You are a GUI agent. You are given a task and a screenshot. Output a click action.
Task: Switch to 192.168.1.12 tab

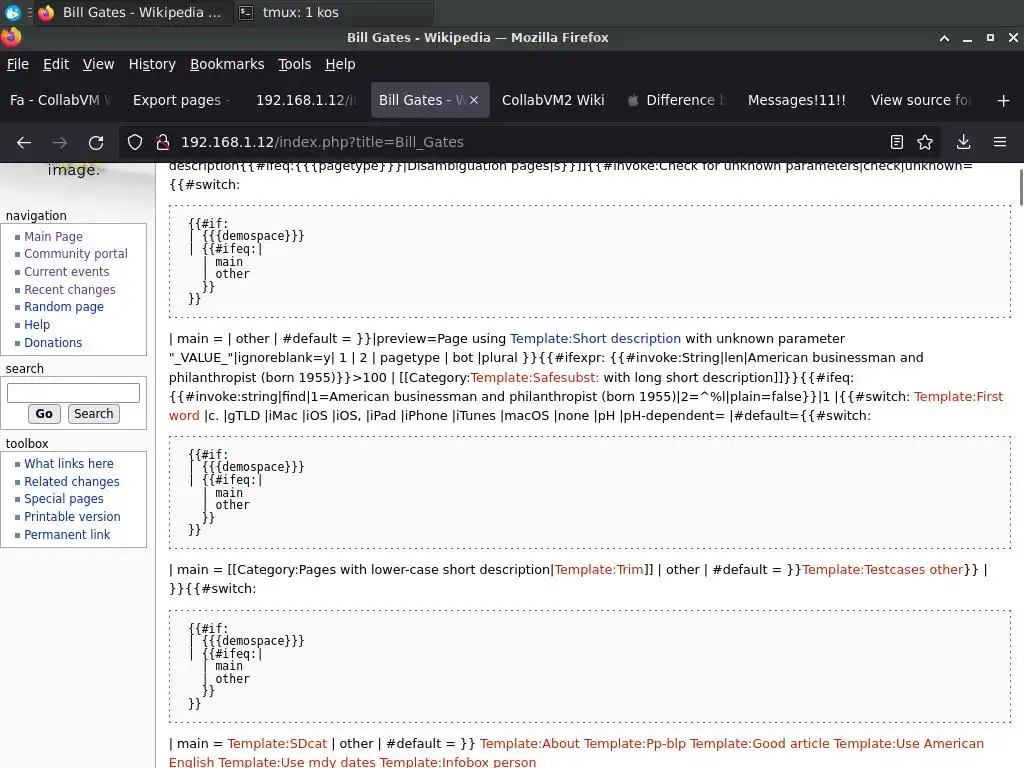[x=305, y=100]
